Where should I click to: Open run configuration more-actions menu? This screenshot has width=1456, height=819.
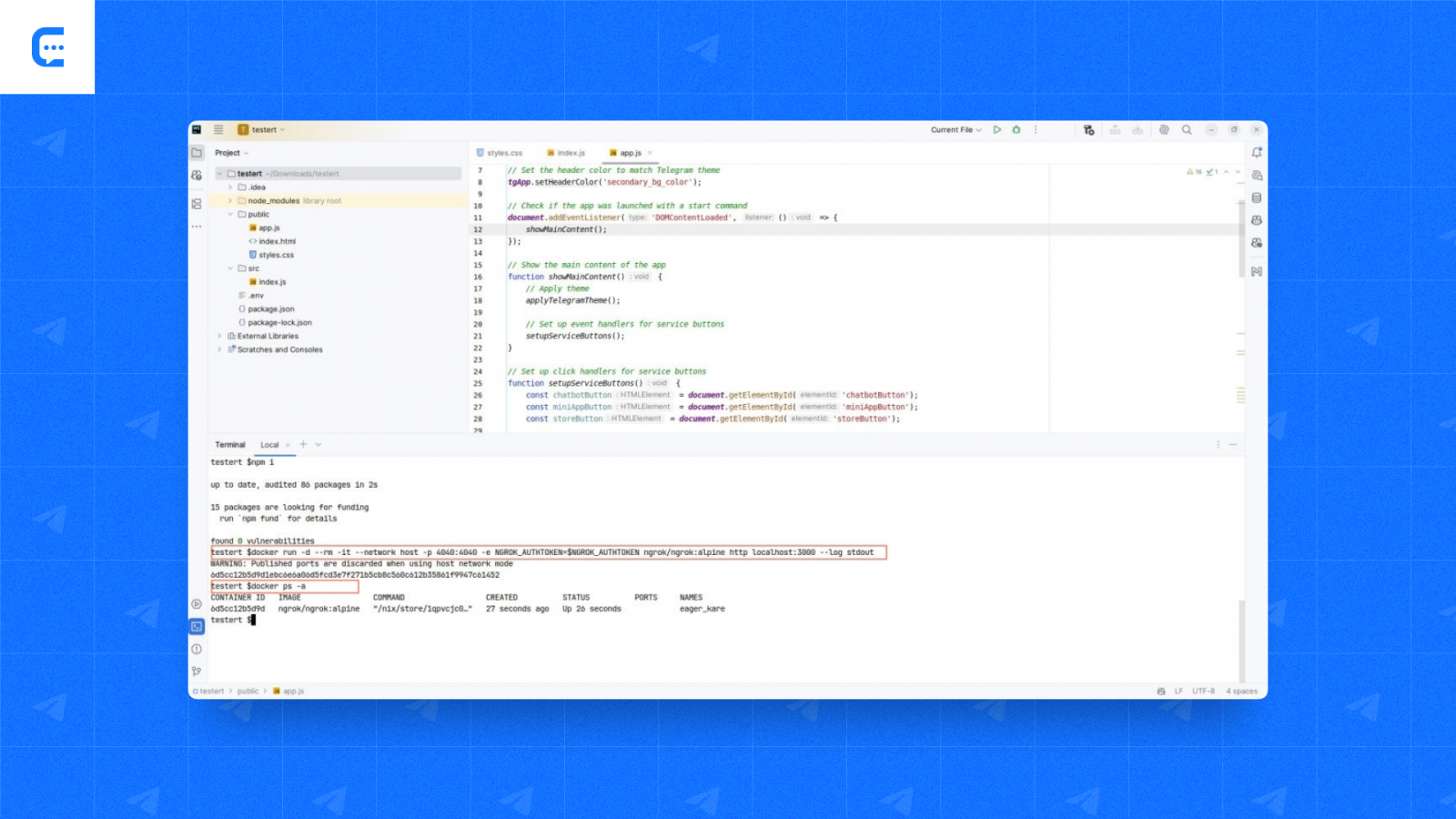point(1036,130)
